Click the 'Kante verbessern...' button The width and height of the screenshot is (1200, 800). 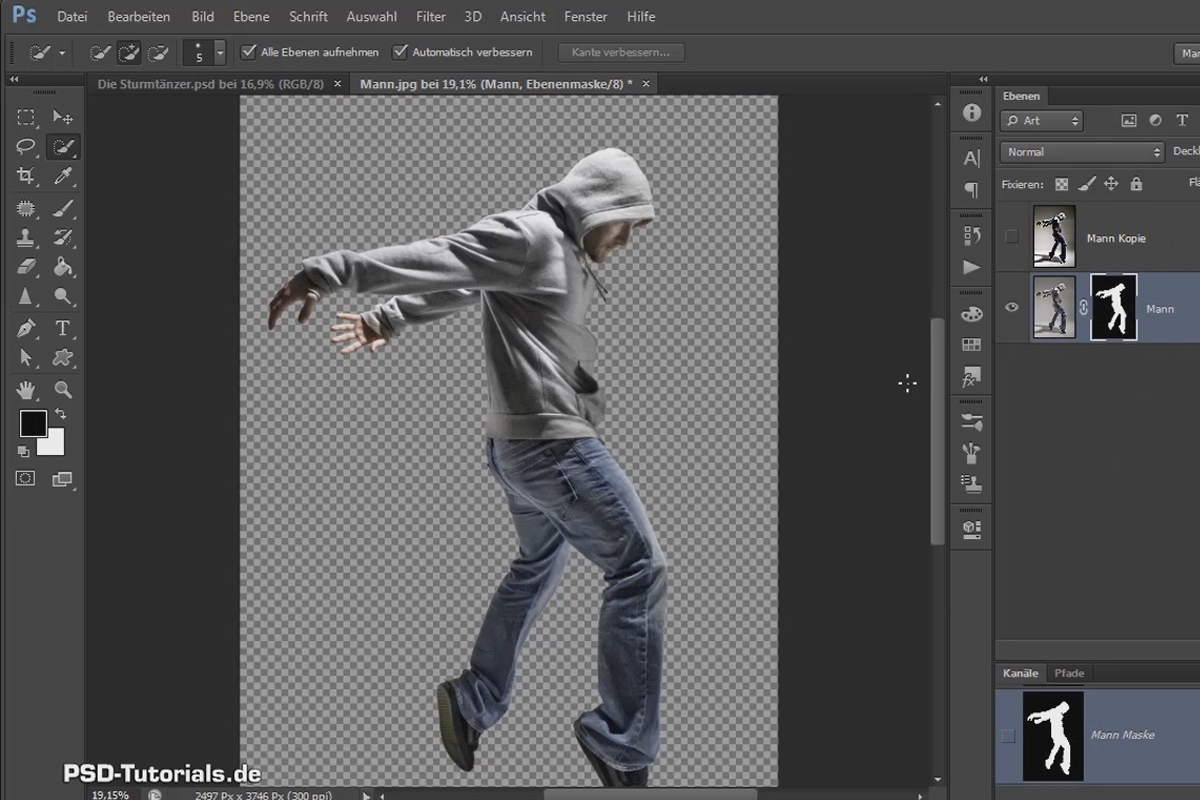tap(620, 52)
